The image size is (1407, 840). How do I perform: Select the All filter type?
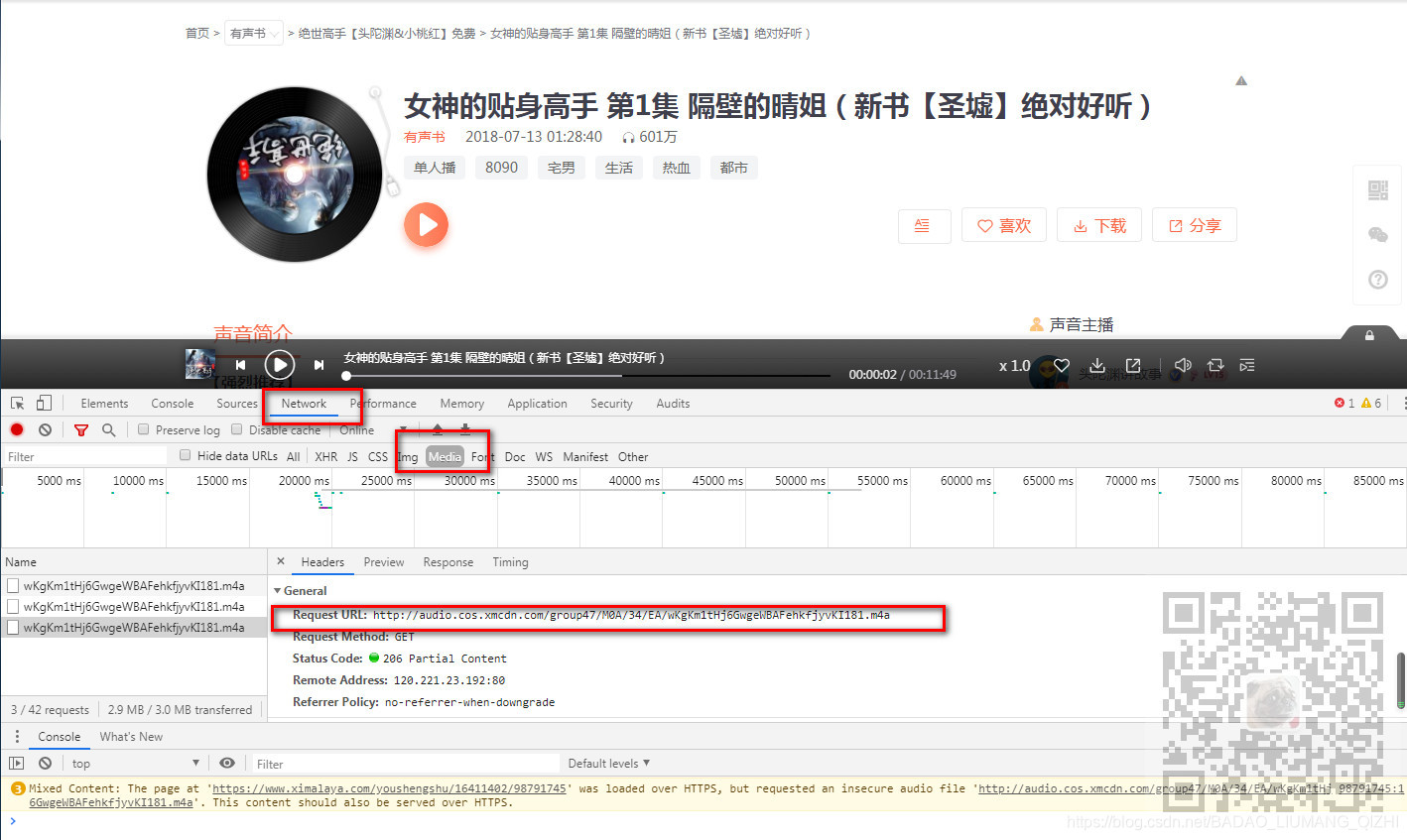click(x=293, y=456)
